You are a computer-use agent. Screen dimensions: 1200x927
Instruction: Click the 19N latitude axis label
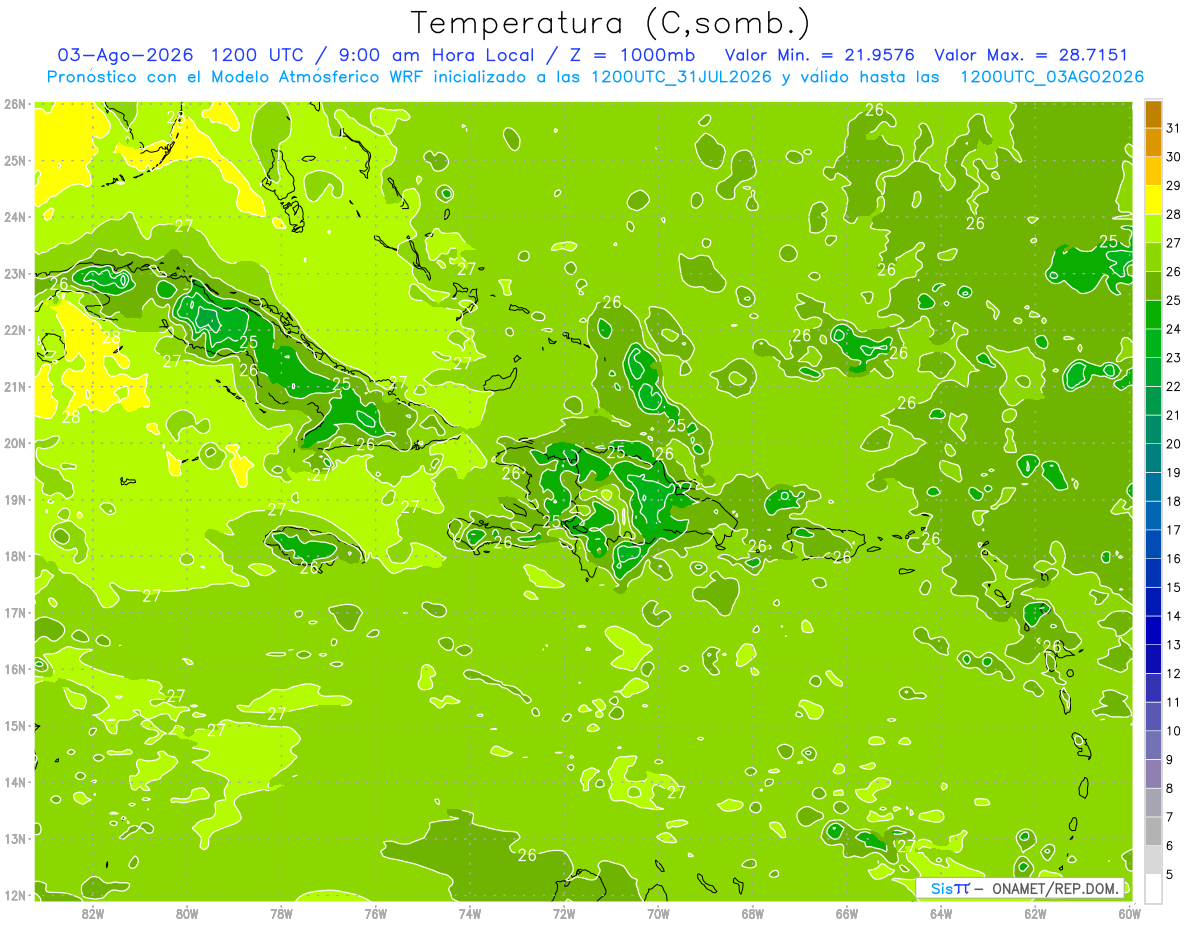point(15,499)
